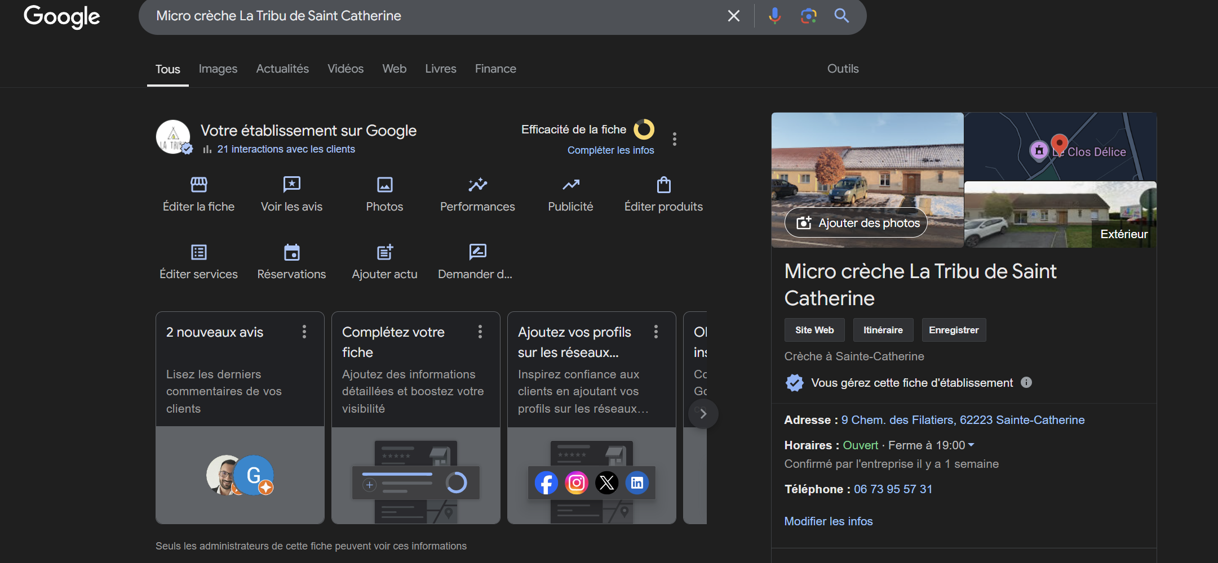Open Éditer produits
Viewport: 1218px width, 563px height.
(x=663, y=194)
